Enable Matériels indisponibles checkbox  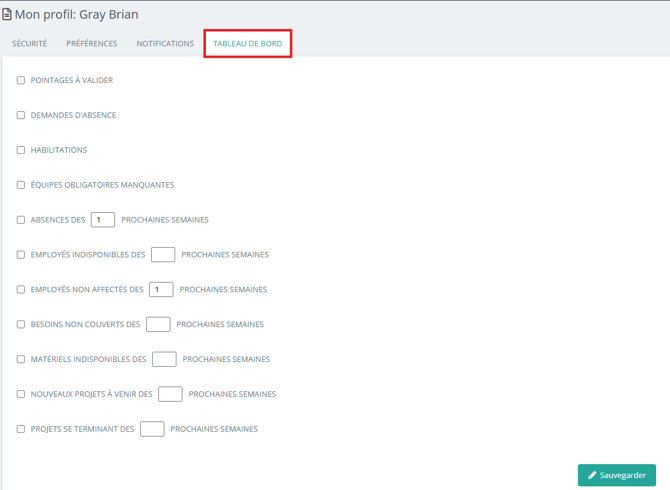click(21, 359)
